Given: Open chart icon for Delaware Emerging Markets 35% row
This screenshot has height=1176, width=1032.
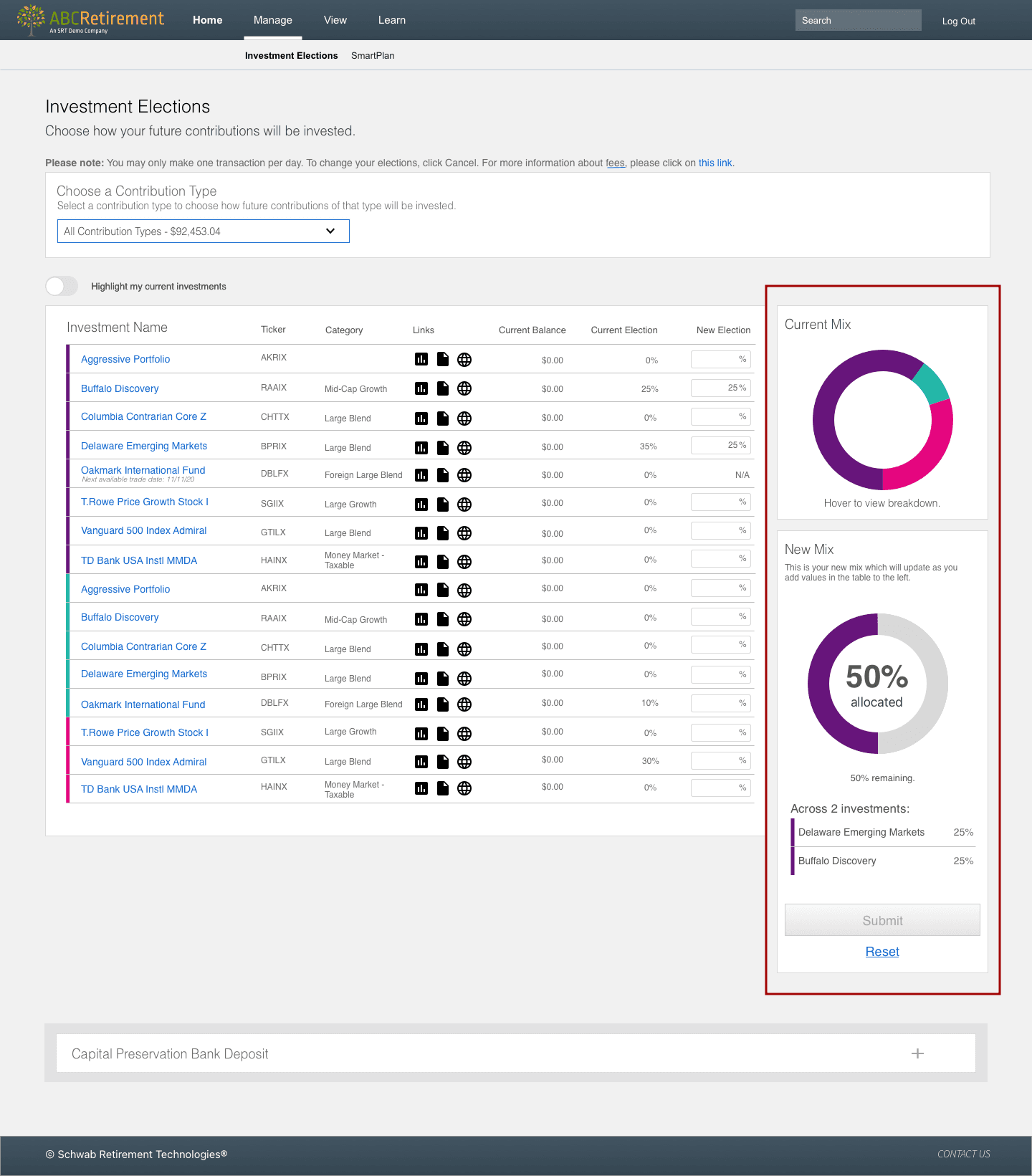Looking at the screenshot, I should click(421, 448).
